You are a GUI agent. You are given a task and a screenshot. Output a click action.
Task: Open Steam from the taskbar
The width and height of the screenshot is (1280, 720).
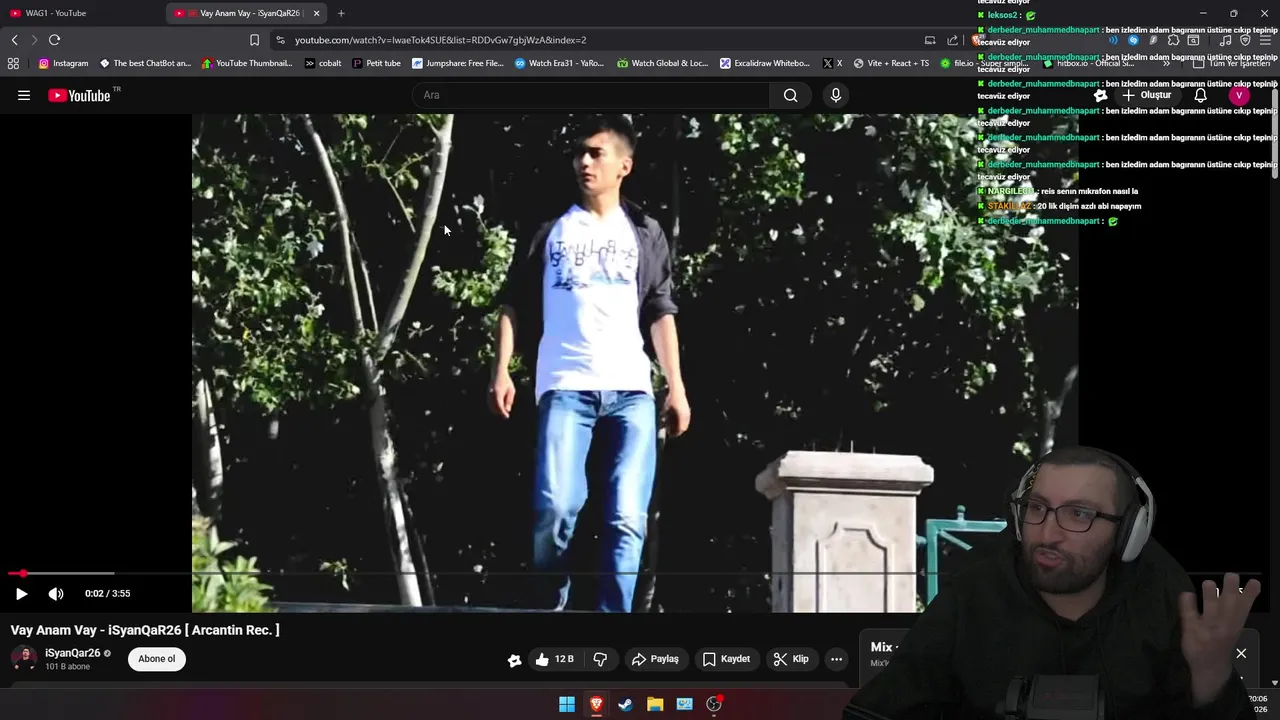pyautogui.click(x=625, y=704)
